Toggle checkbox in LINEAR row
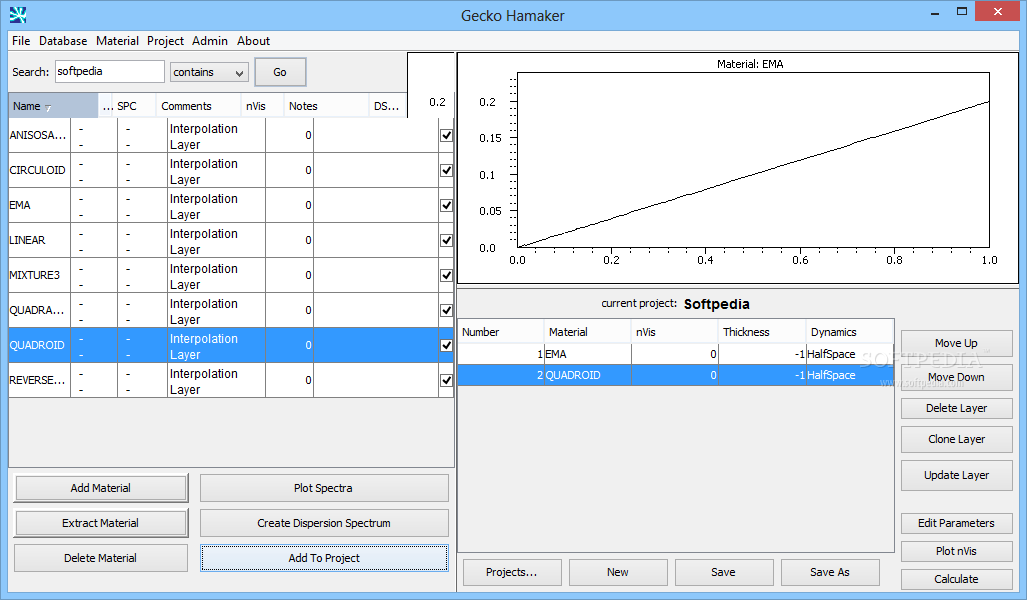 pos(446,240)
